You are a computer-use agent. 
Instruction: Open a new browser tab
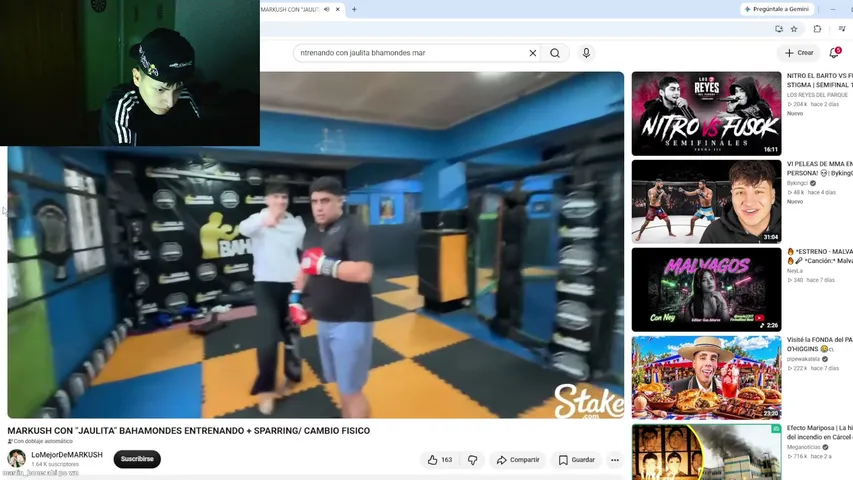pos(354,9)
